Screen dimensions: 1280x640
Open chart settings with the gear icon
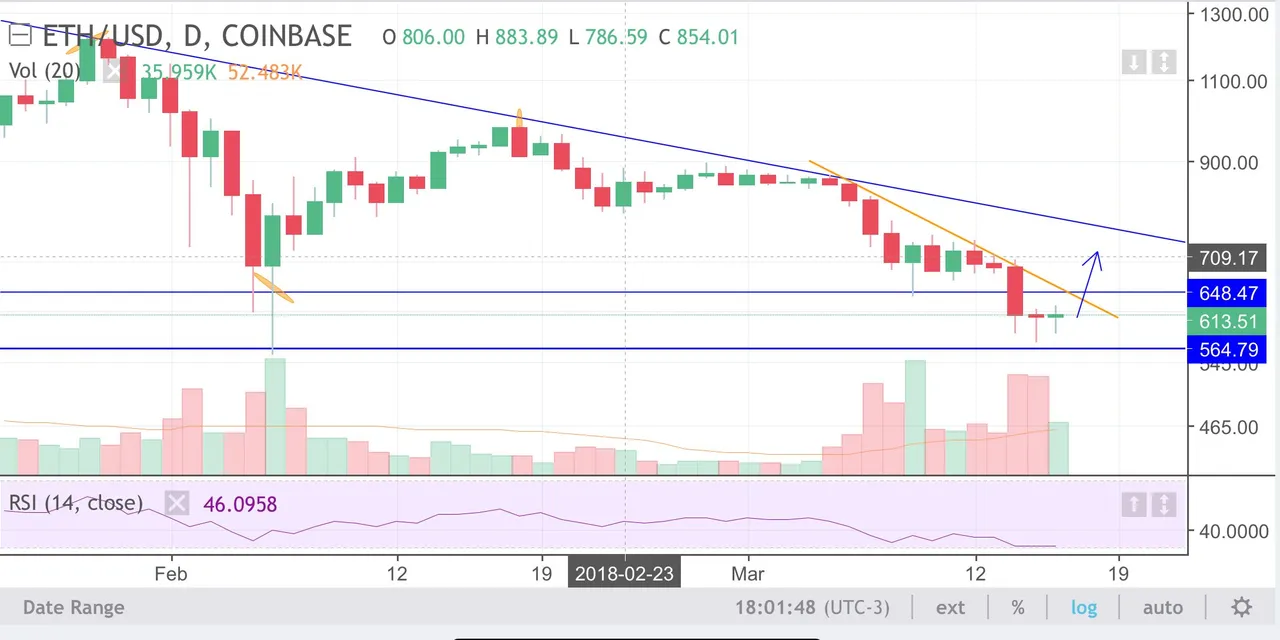tap(1241, 607)
